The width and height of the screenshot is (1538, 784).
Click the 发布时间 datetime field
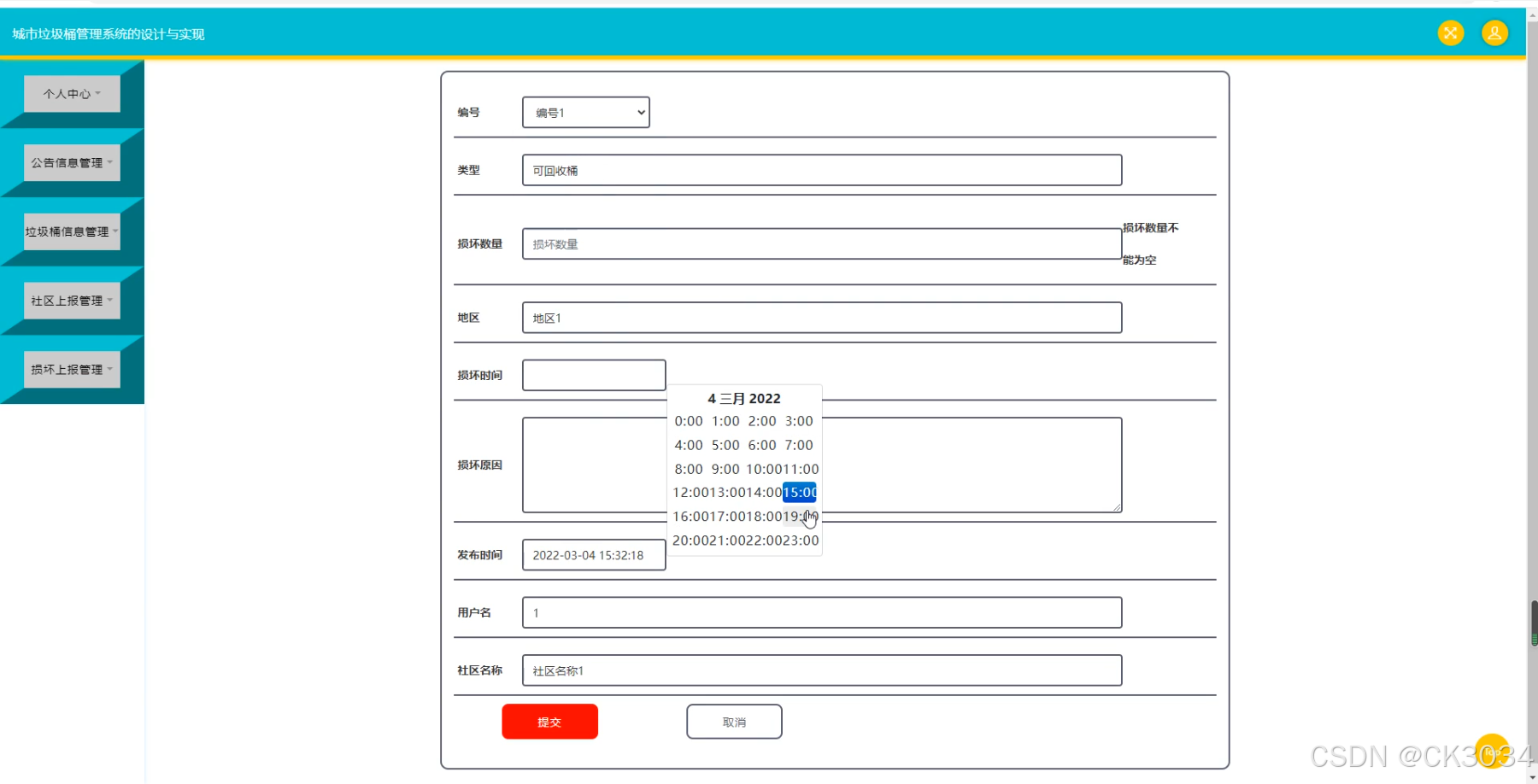[594, 554]
